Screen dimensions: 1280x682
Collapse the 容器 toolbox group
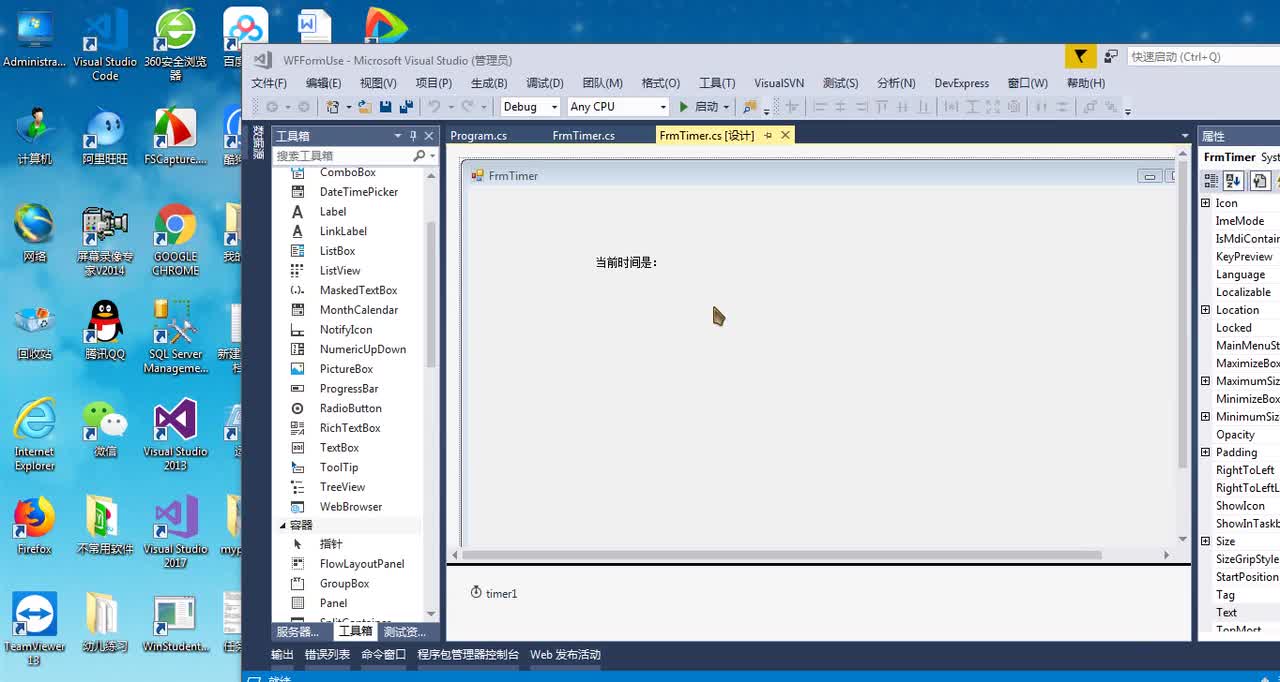tap(282, 525)
